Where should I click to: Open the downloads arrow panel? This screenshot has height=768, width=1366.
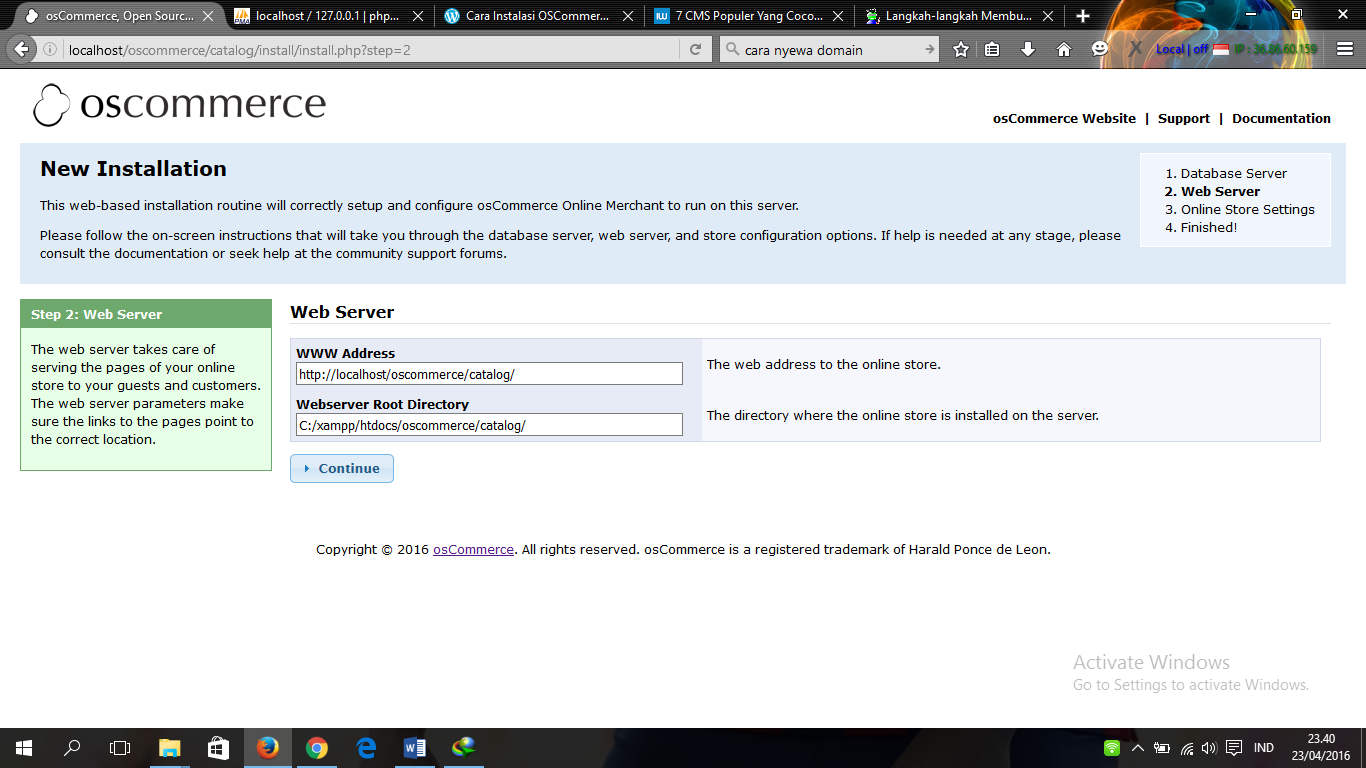point(1028,49)
